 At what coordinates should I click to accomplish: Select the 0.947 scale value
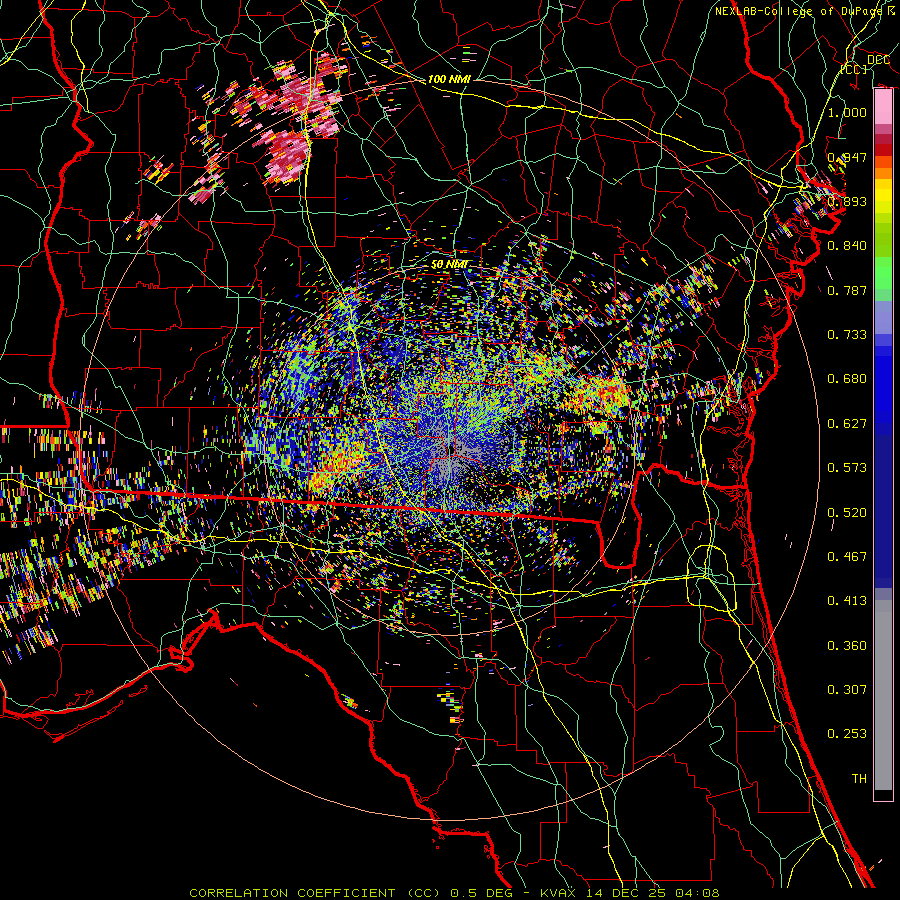(x=847, y=157)
